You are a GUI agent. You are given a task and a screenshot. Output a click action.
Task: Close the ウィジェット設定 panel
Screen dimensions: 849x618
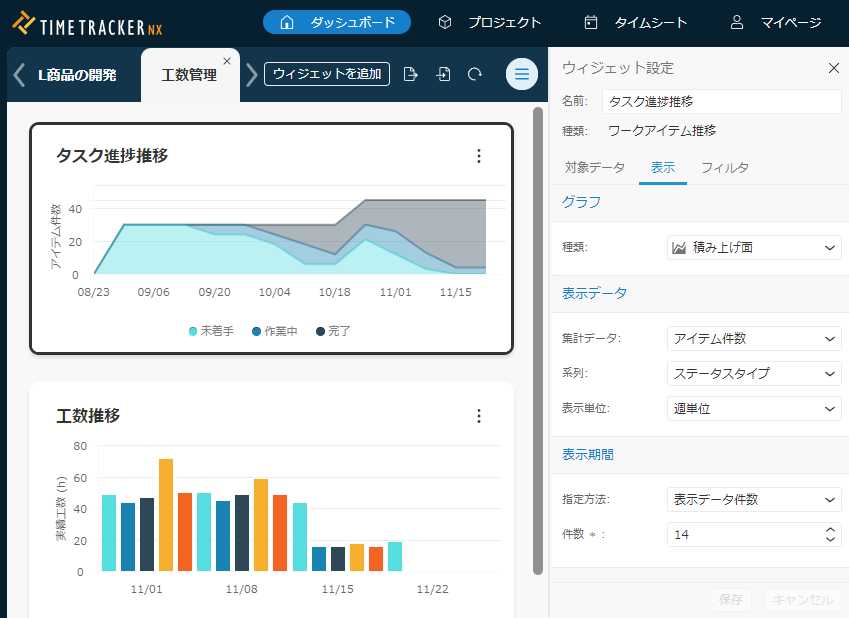click(833, 68)
